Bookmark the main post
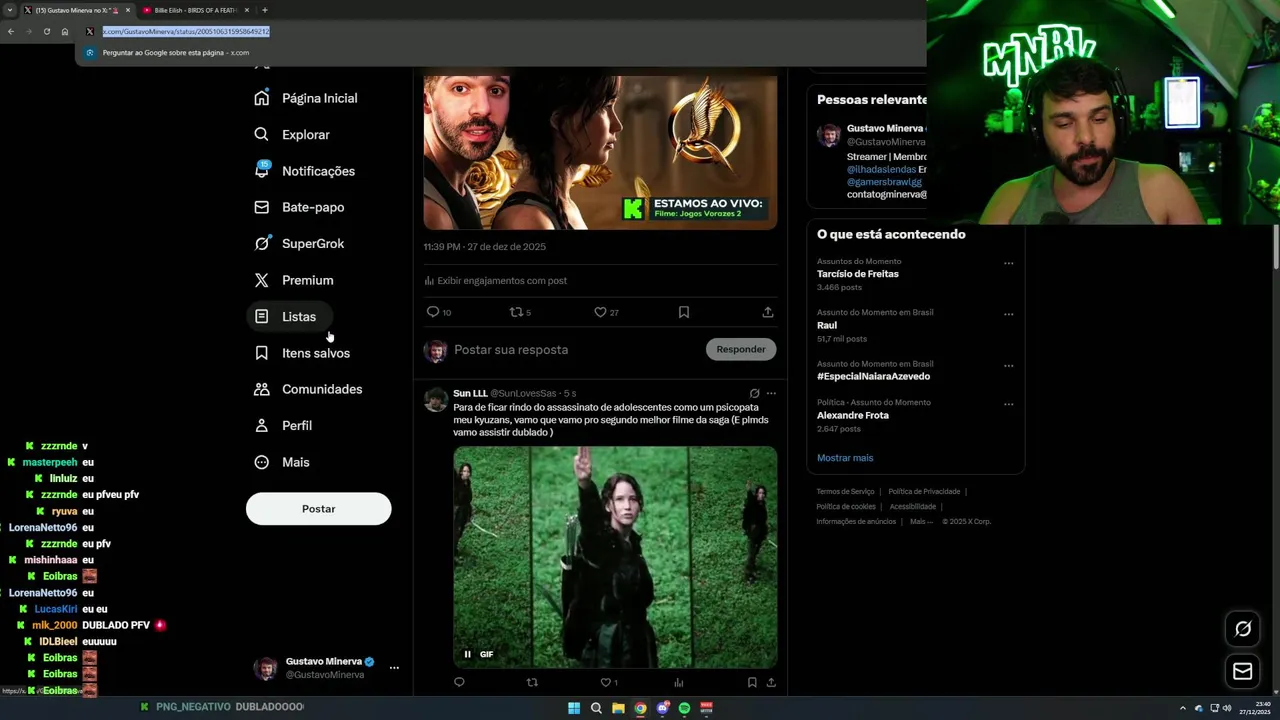The height and width of the screenshot is (720, 1280). [x=684, y=312]
